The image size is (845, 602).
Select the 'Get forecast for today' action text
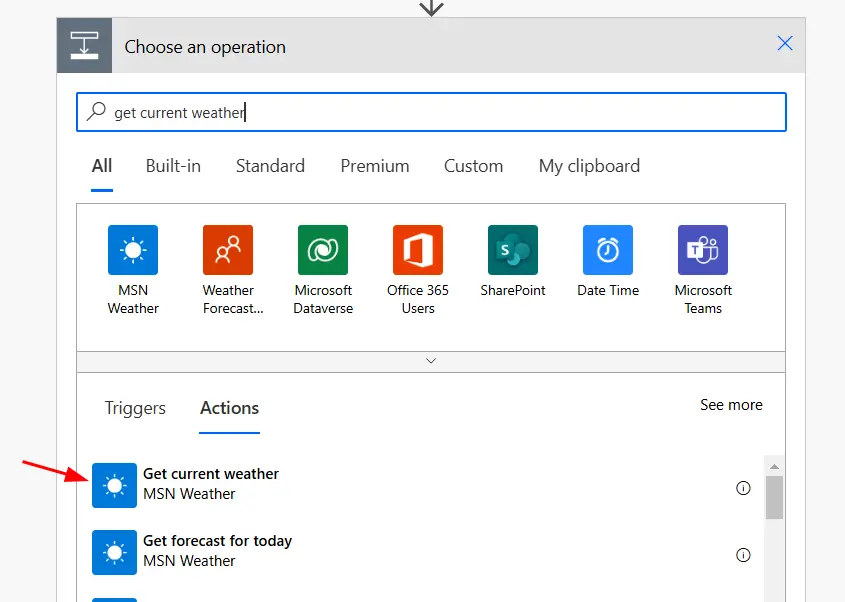217,541
